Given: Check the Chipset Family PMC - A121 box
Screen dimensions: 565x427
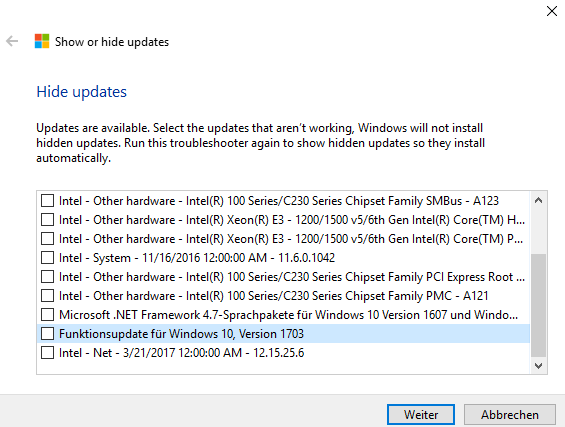Looking at the screenshot, I should (x=47, y=296).
